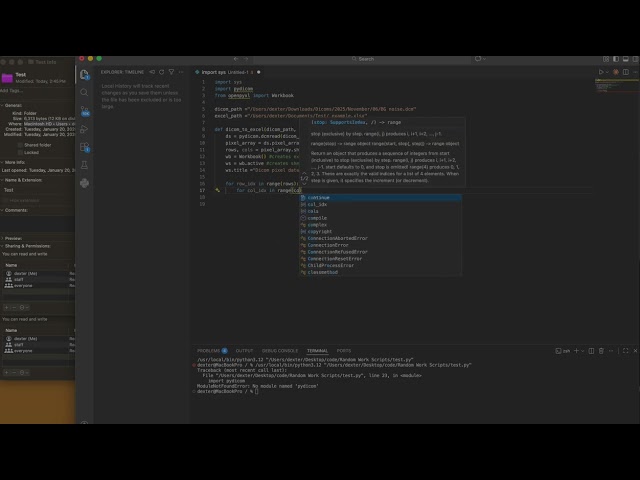
Task: Select 'ConnectionError' suggestion
Action: 380,245
